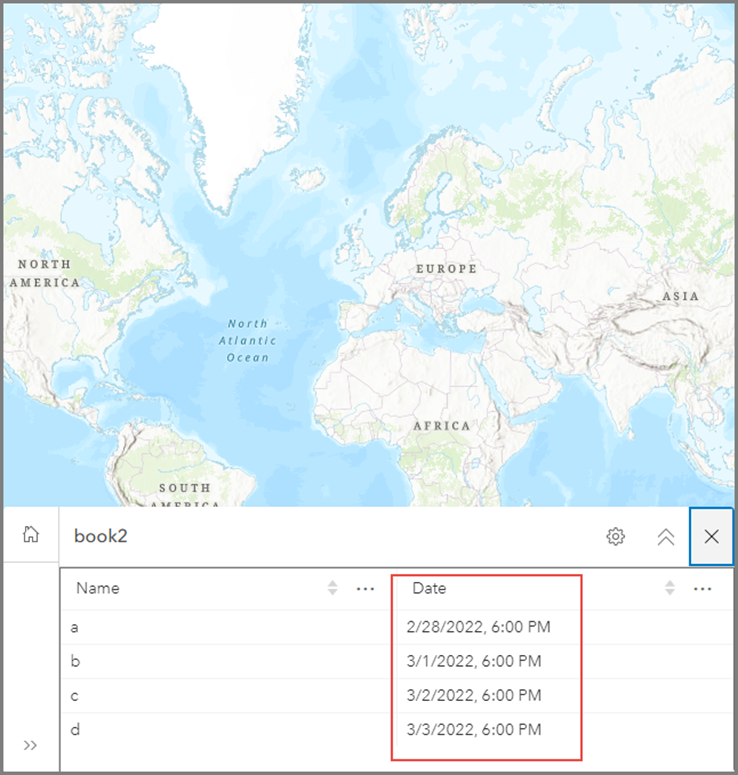738x775 pixels.
Task: Click date cell 3/3/2022, 6:00 PM
Action: pyautogui.click(x=474, y=730)
